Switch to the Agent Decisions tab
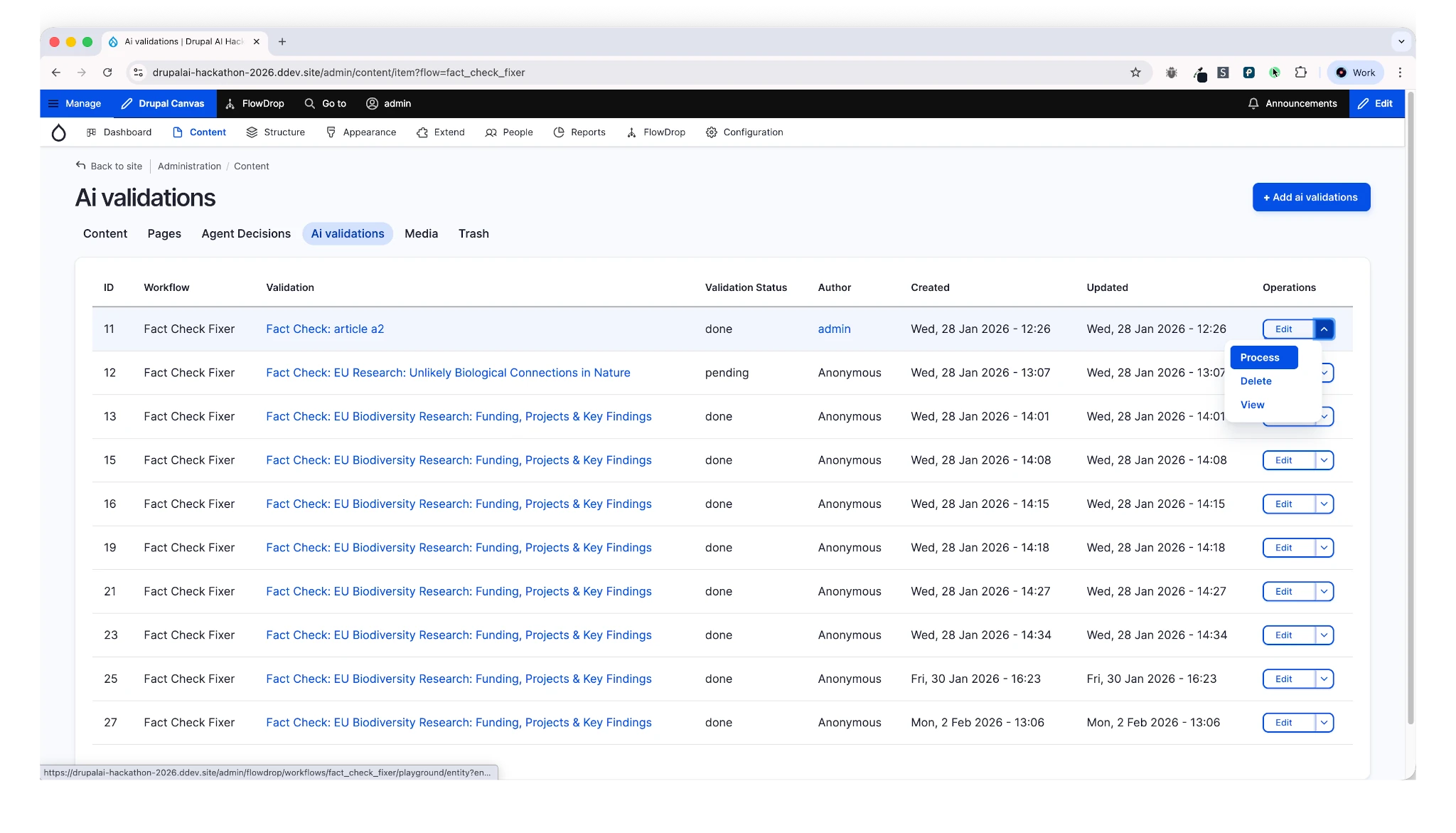The width and height of the screenshot is (1456, 833). (x=245, y=233)
